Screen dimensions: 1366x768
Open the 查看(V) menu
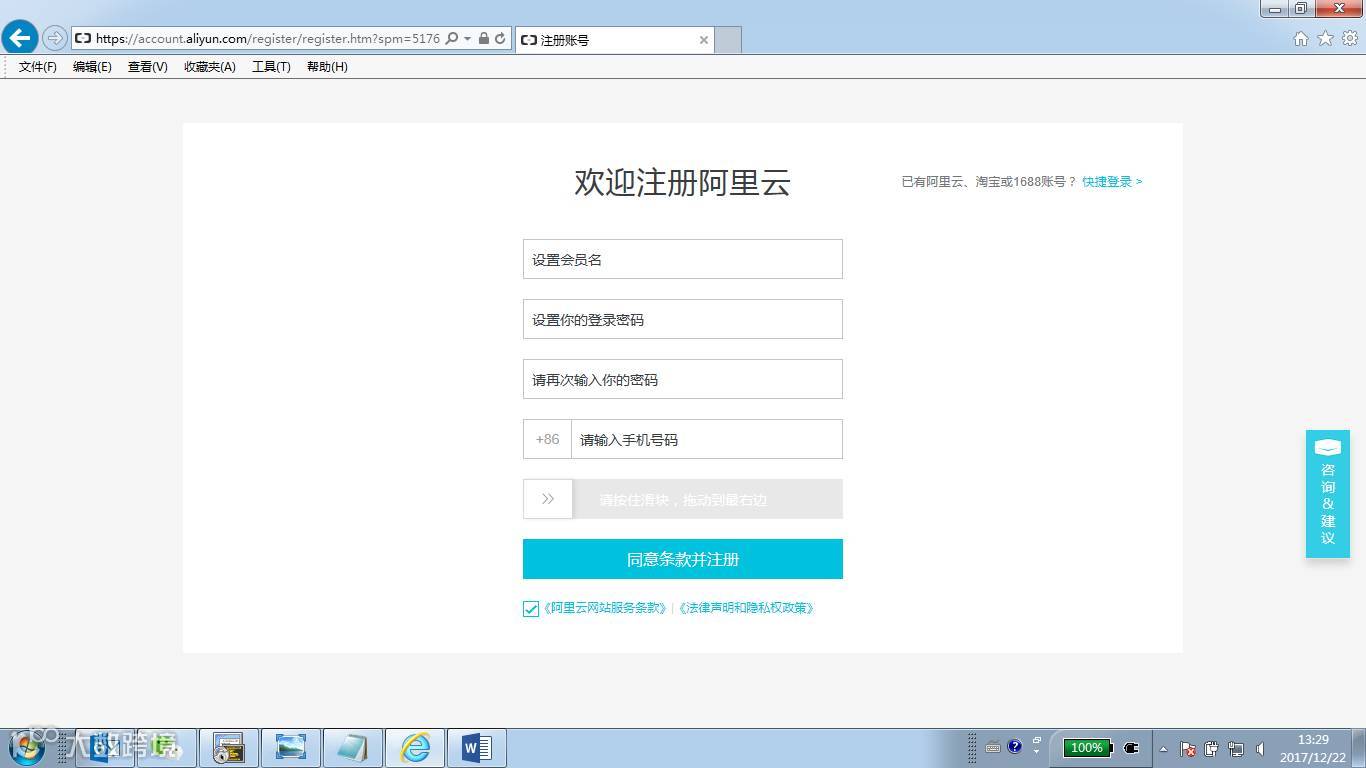coord(147,67)
